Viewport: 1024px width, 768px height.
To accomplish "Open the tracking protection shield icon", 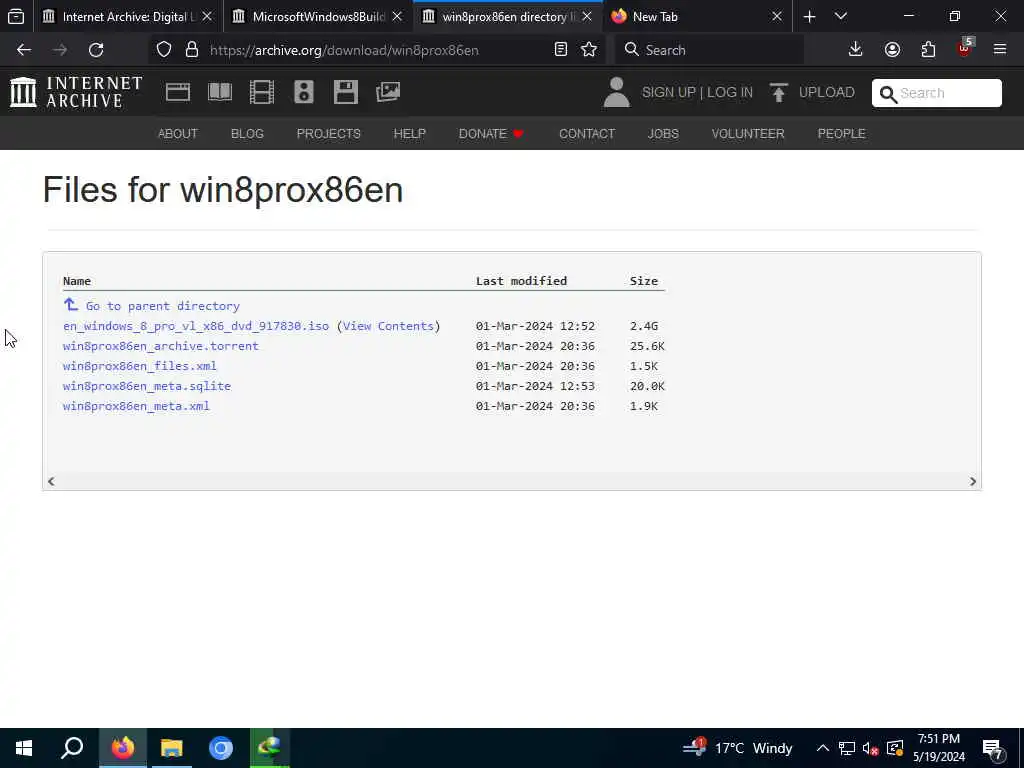I will click(164, 50).
